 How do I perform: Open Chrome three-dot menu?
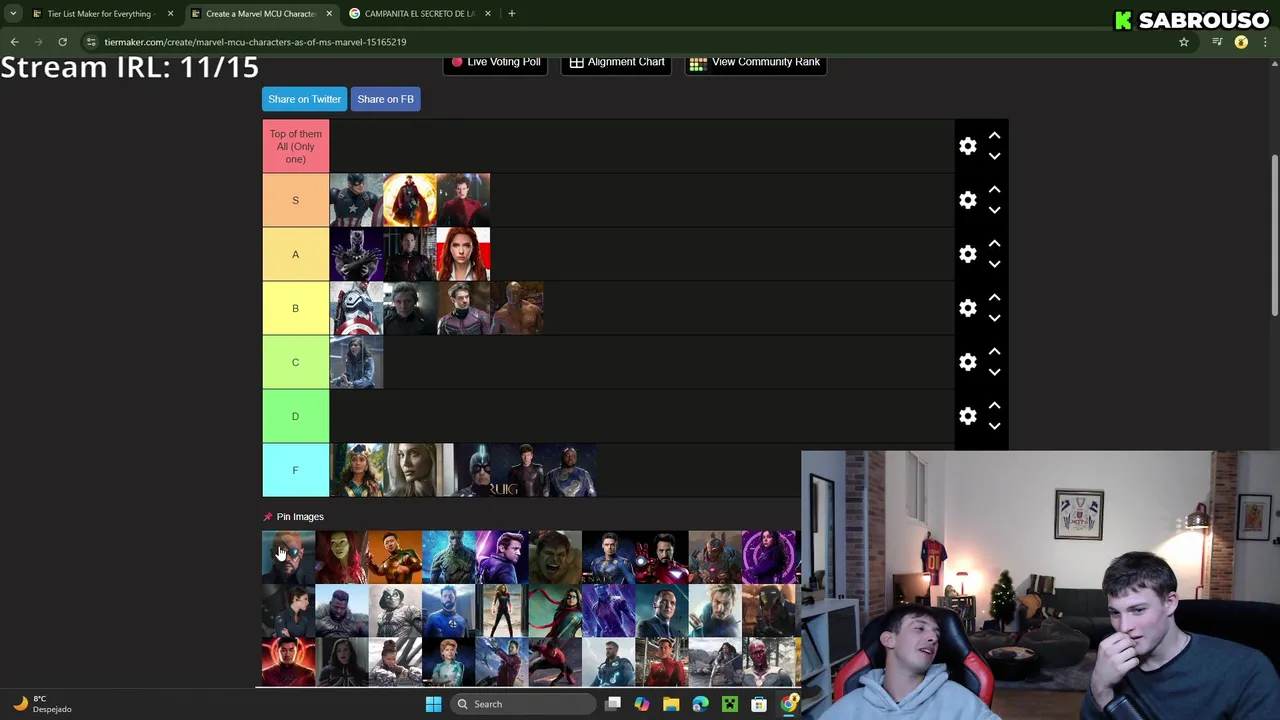click(x=1266, y=42)
